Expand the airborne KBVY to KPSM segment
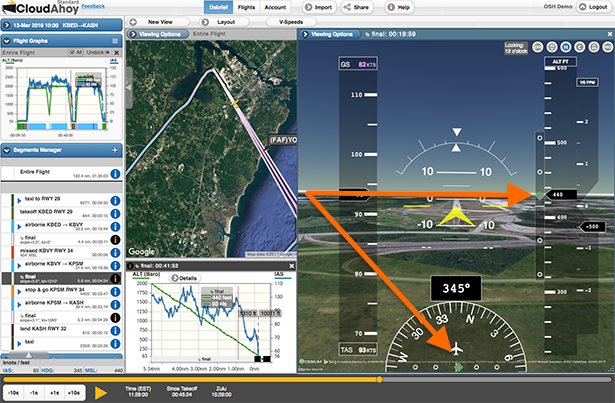This screenshot has width=615, height=403. tap(19, 266)
